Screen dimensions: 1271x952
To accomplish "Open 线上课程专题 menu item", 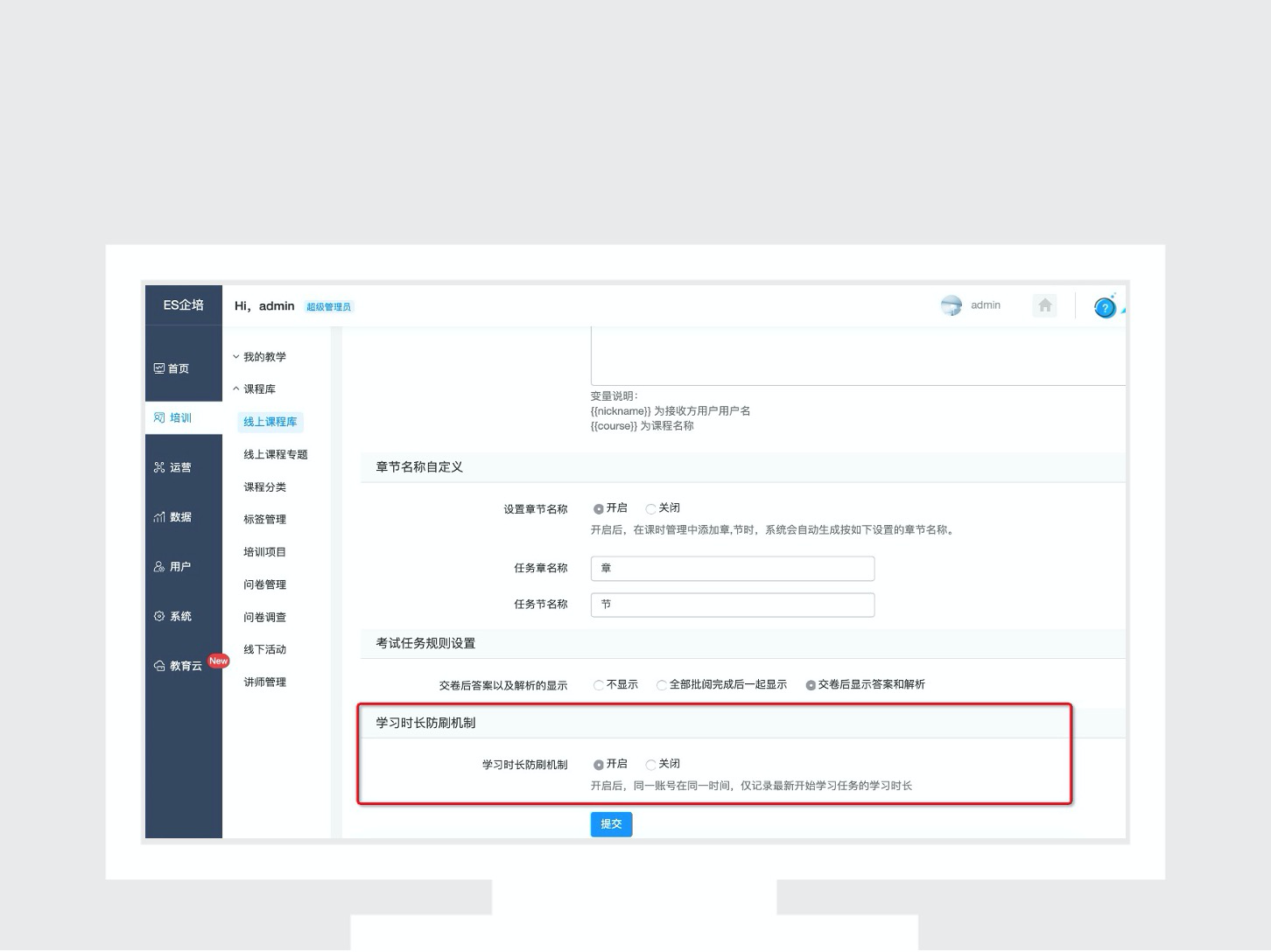I will click(x=276, y=454).
